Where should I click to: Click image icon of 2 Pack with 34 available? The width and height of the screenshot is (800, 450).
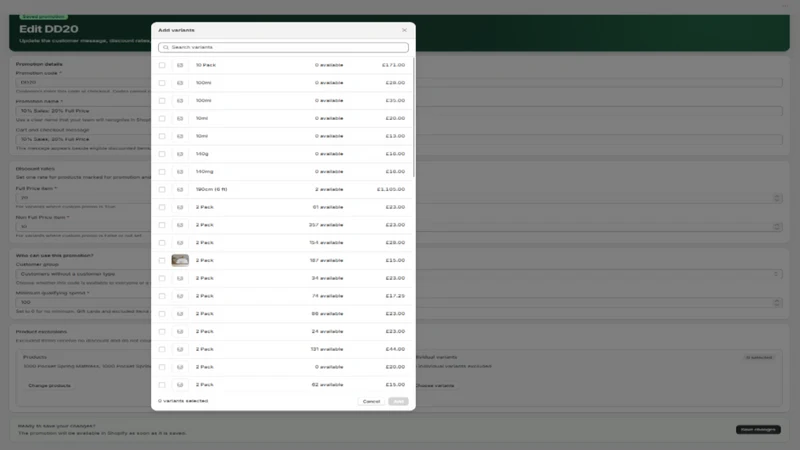coord(180,279)
